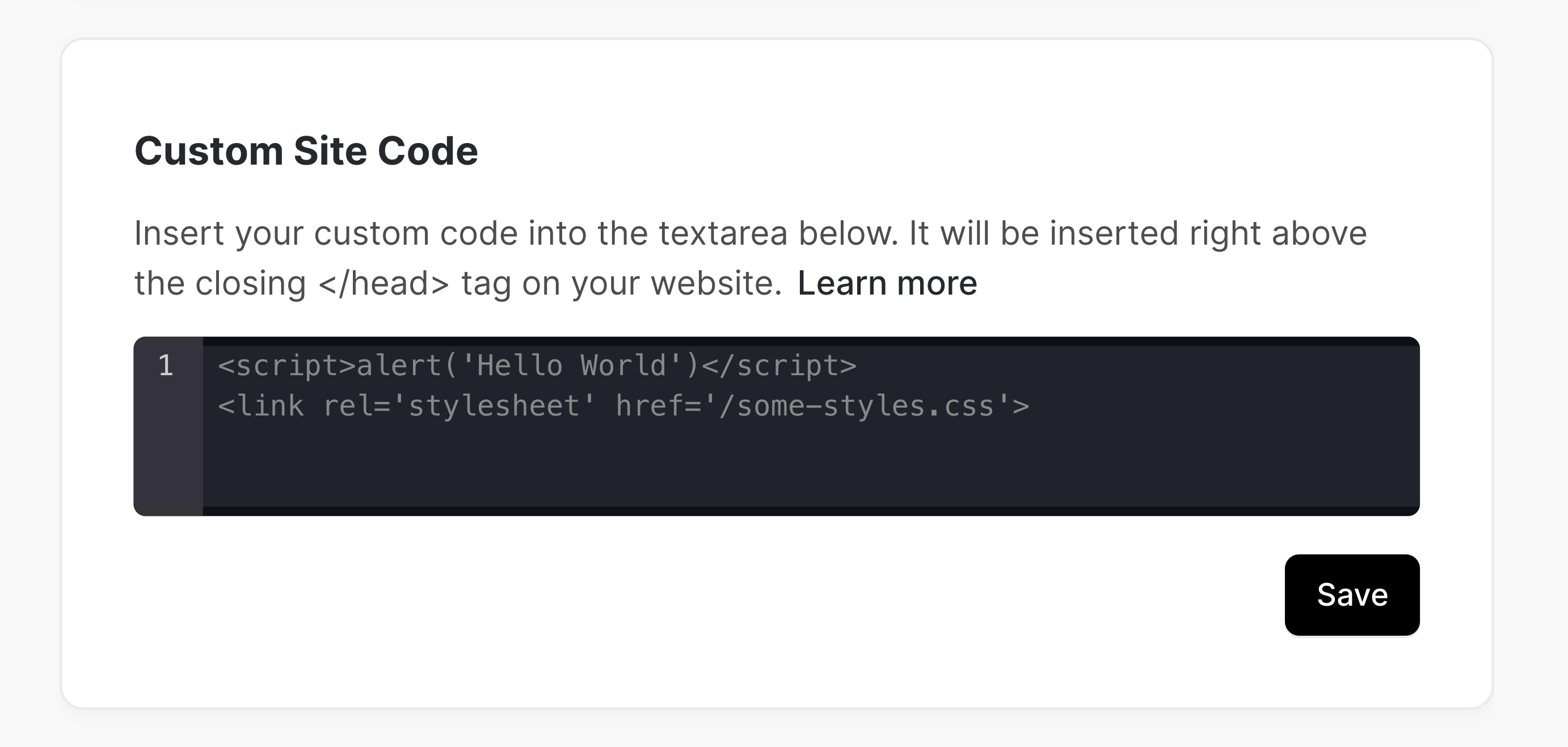Click the closing </script> tag placeholder
The width and height of the screenshot is (1568, 747).
click(779, 366)
